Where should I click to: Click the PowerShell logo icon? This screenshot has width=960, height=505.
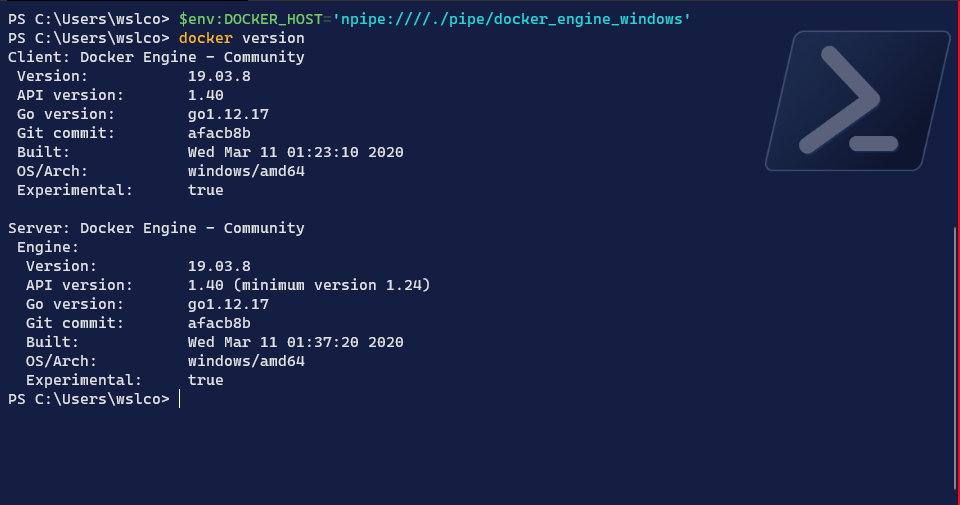tap(855, 100)
